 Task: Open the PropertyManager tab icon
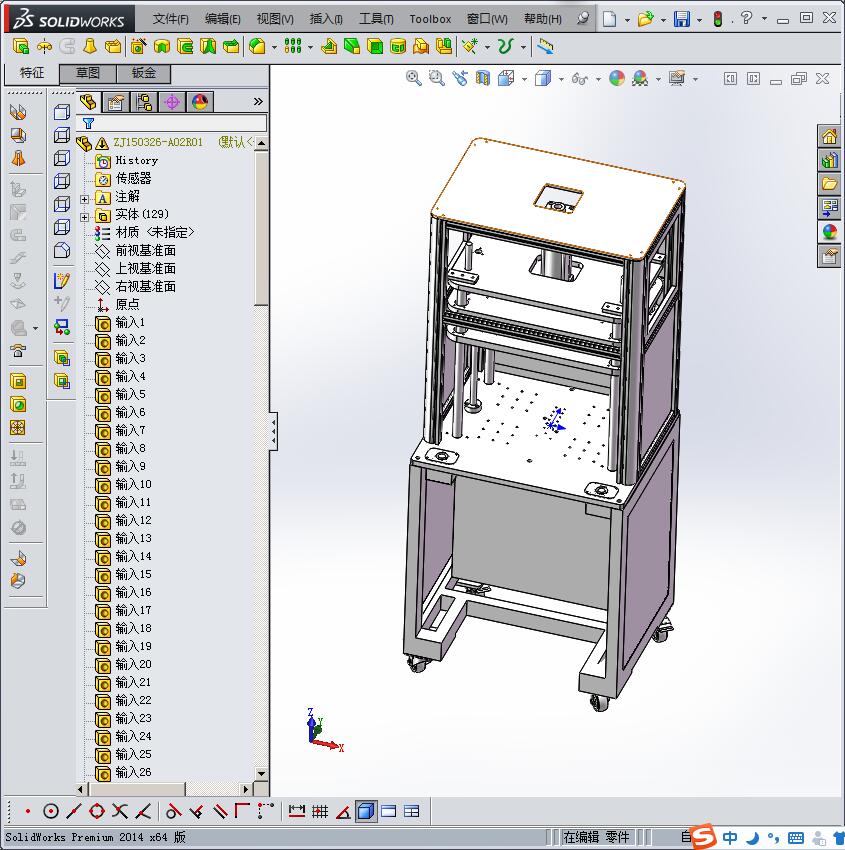pos(116,101)
